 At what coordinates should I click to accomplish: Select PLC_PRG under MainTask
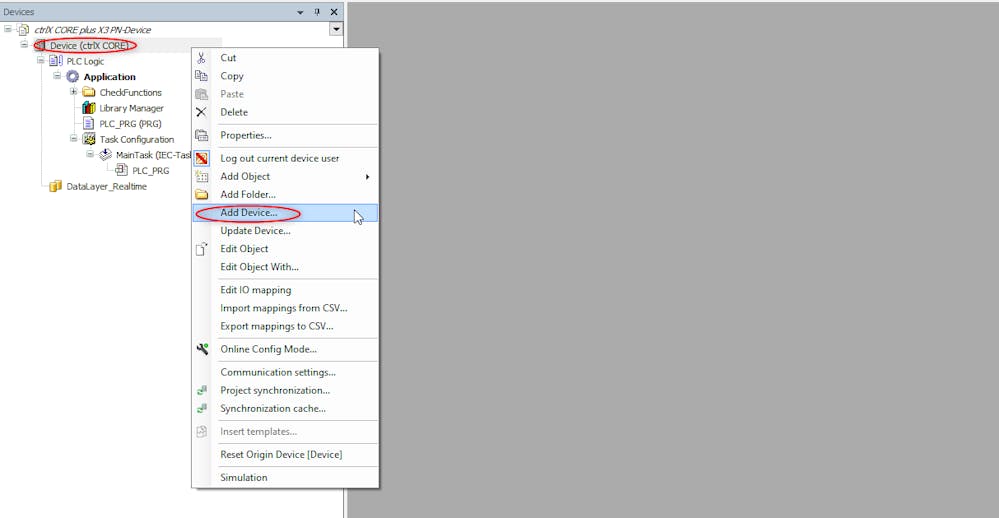[x=150, y=170]
